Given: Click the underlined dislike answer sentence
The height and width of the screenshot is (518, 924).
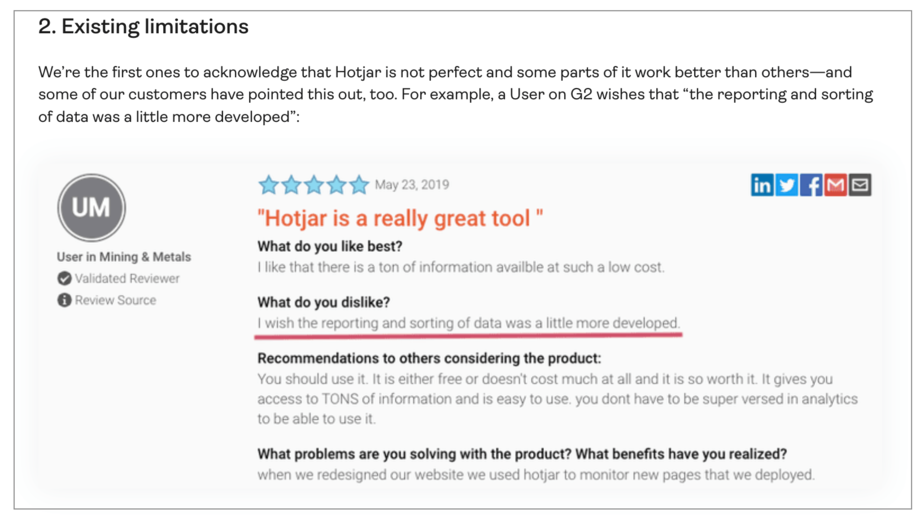Looking at the screenshot, I should [x=468, y=323].
